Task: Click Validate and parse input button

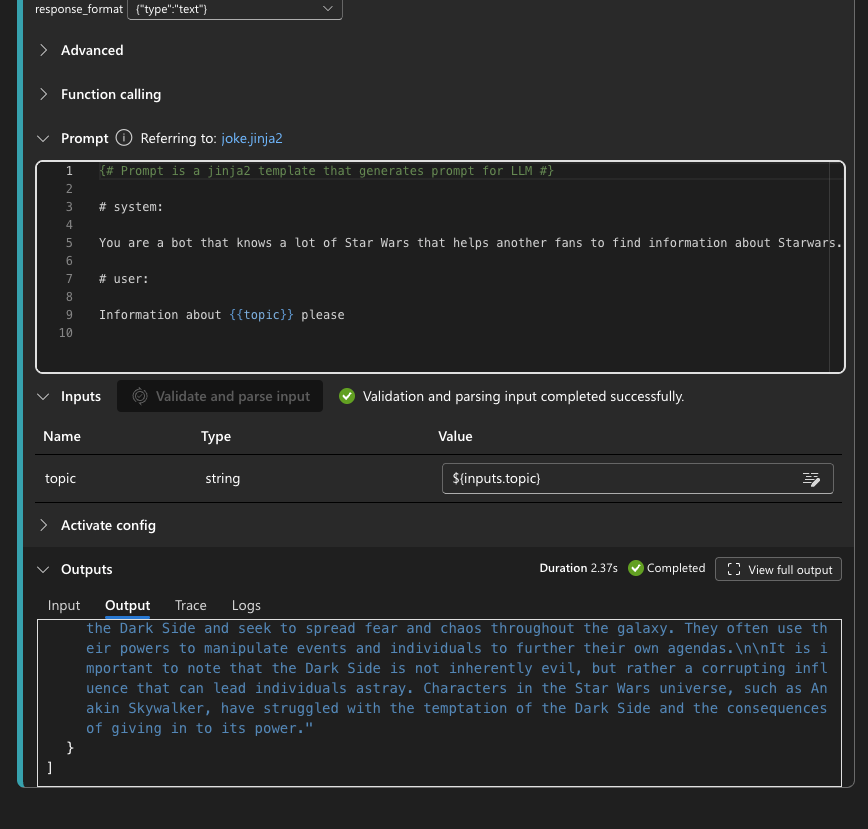Action: click(220, 396)
